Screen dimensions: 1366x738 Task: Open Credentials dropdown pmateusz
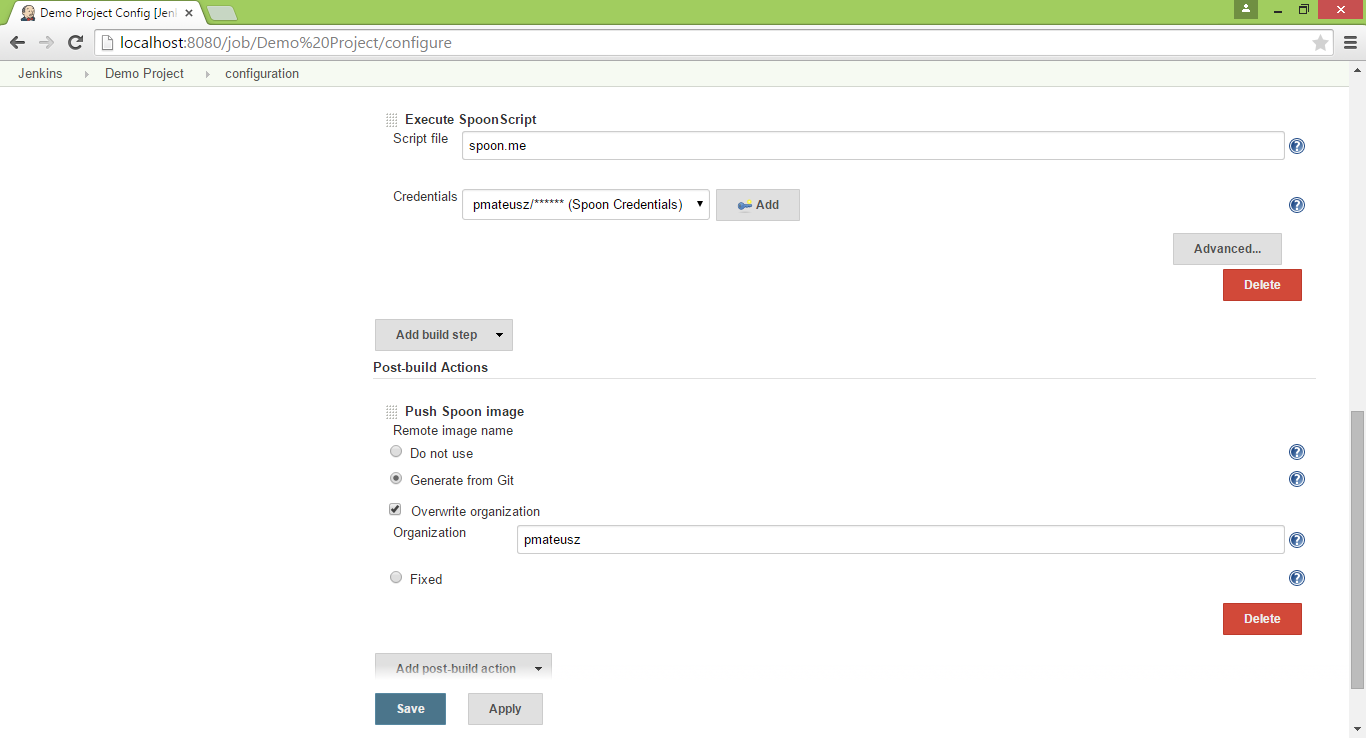pos(586,205)
